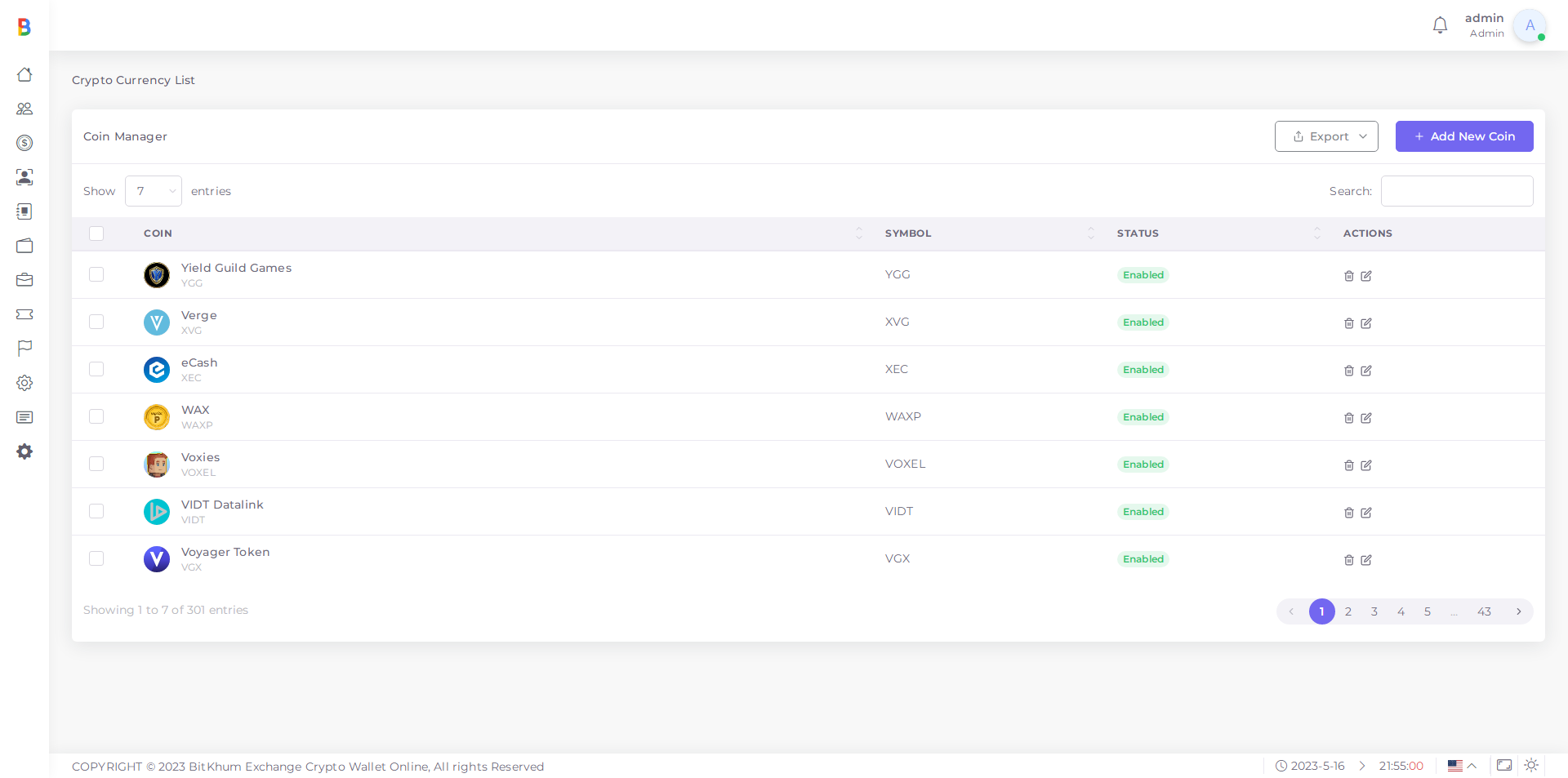Open the Export dropdown
This screenshot has width=1568, height=778.
tap(1326, 136)
